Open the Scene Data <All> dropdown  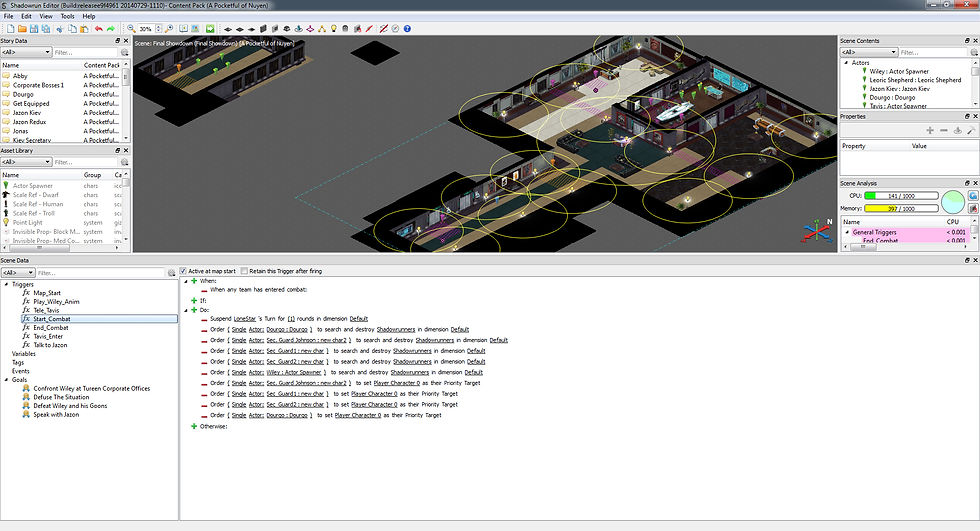click(18, 273)
